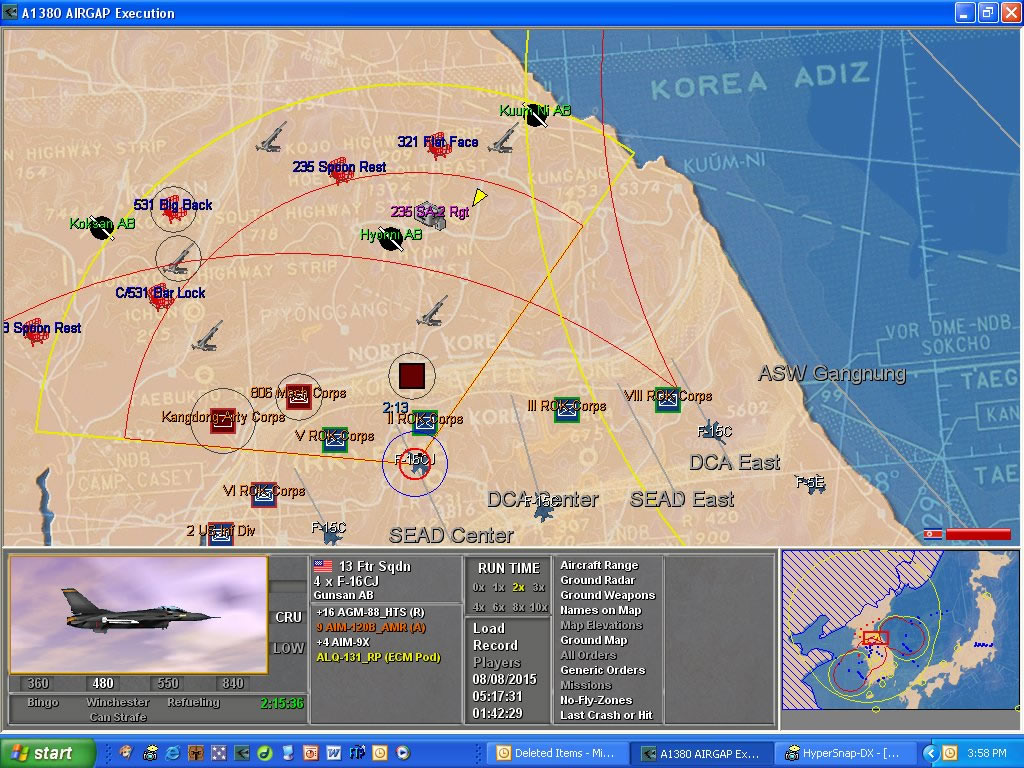Set run time speed to 1x
Screen dimensions: 1024x768
[x=498, y=587]
